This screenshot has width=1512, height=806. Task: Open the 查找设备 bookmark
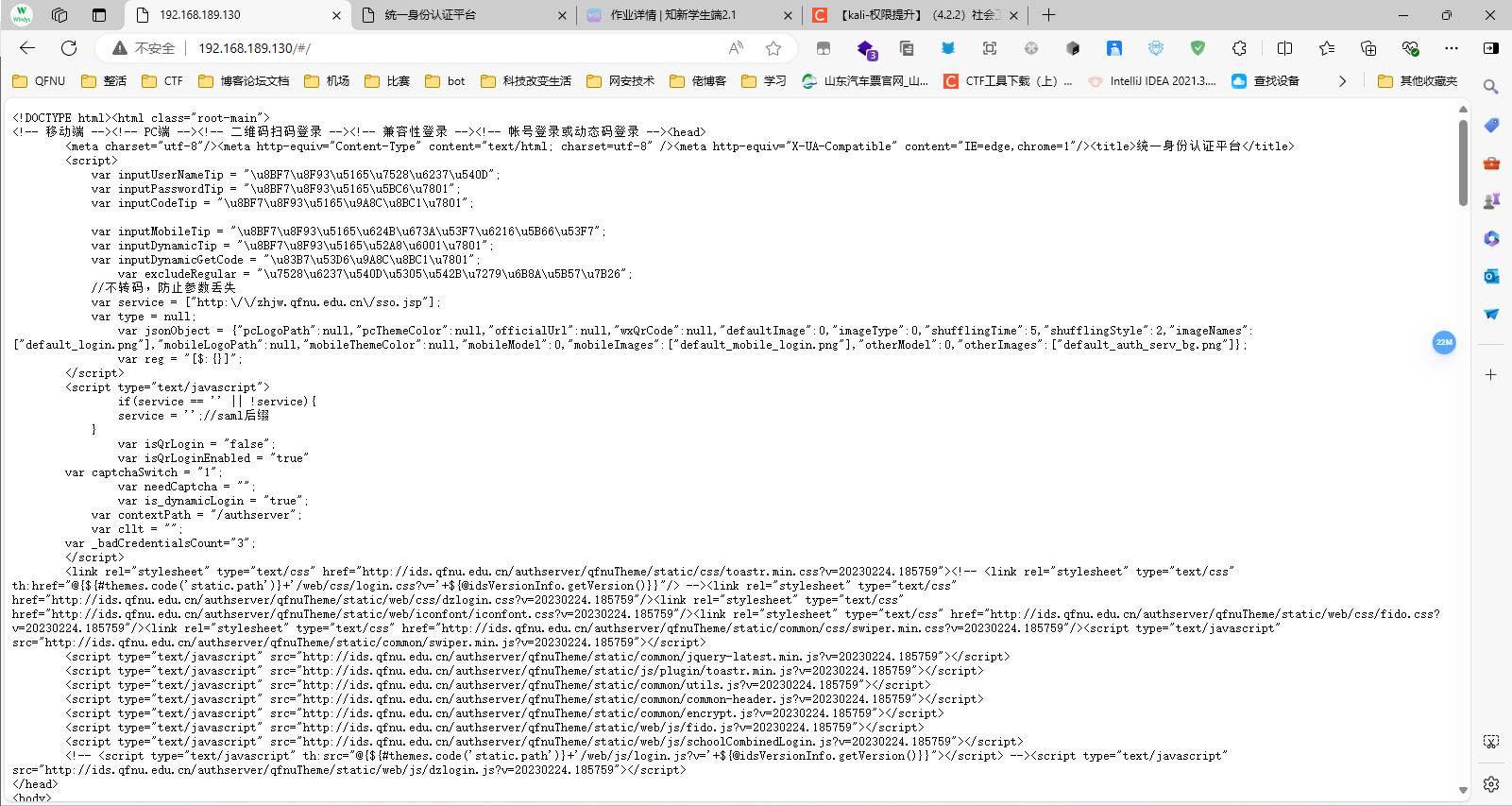[x=1266, y=81]
